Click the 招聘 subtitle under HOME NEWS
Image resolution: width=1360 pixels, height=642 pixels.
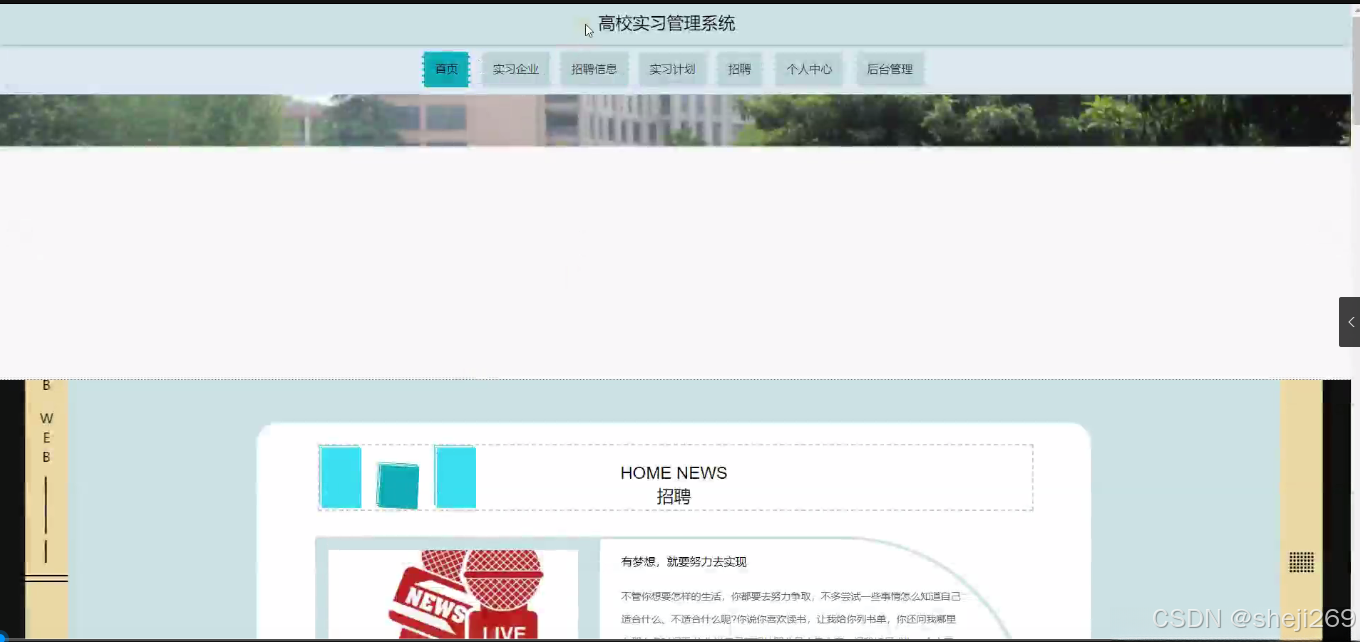(x=674, y=497)
